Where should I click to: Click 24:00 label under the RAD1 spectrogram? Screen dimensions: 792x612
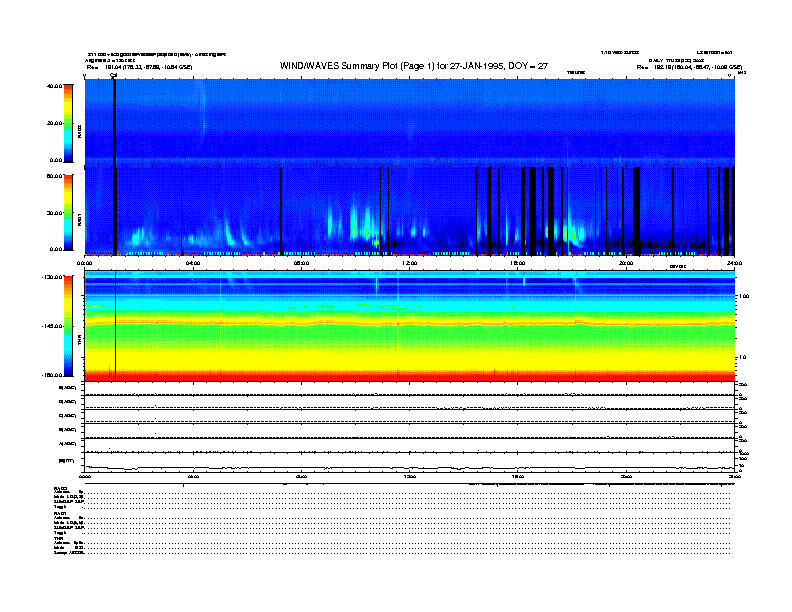coord(734,263)
